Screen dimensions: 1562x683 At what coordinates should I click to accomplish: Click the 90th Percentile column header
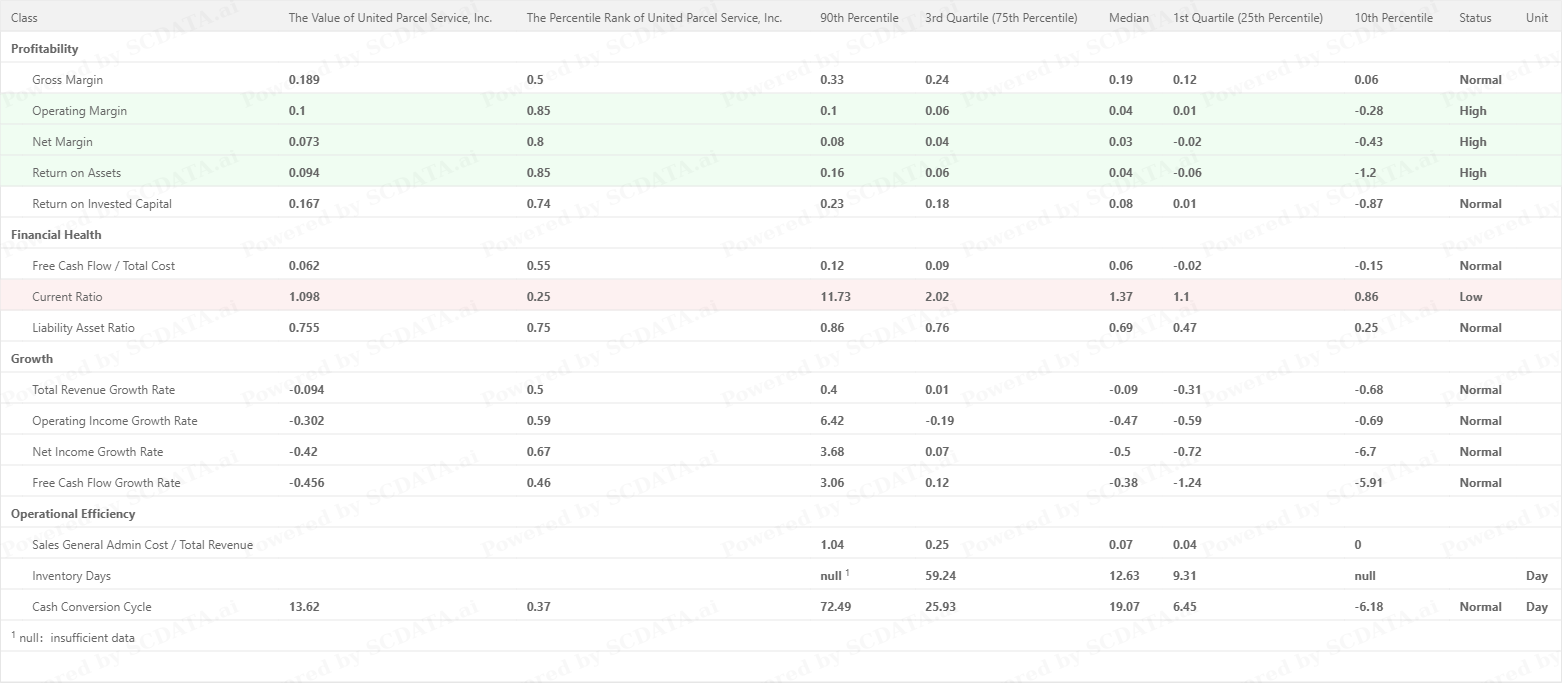(859, 18)
